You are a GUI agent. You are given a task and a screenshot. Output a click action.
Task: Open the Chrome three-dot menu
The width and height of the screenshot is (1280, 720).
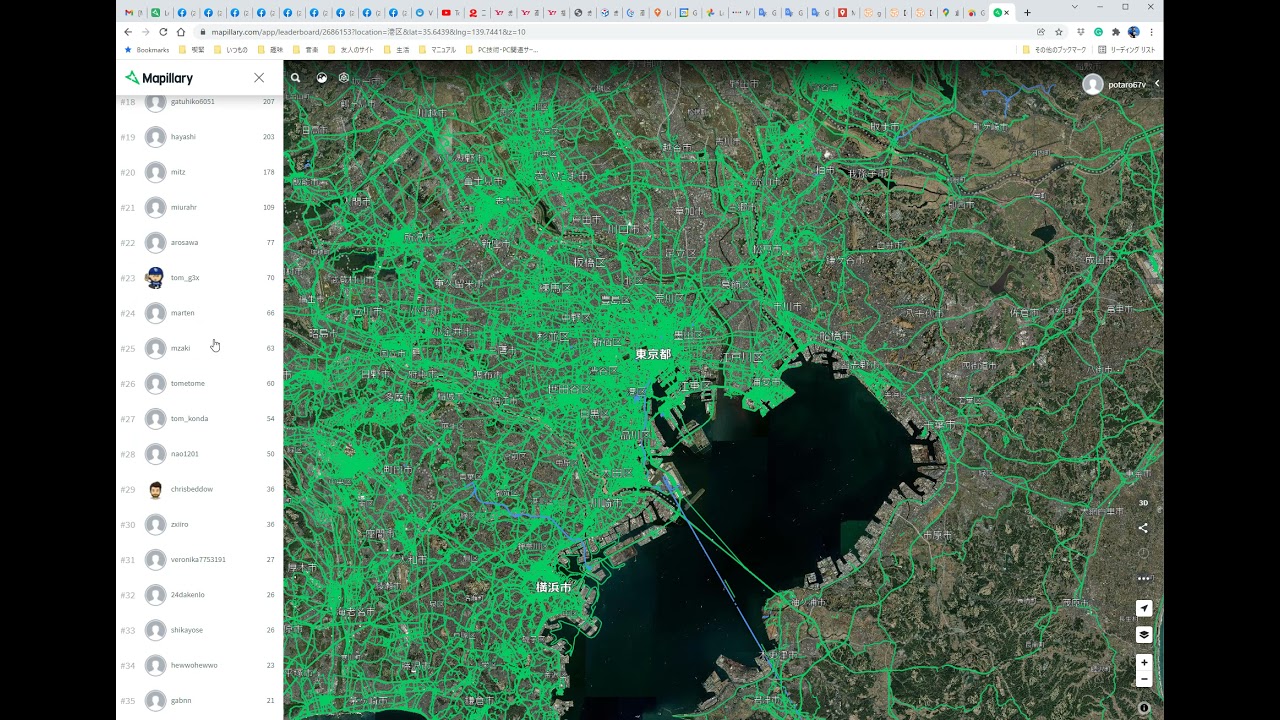[1151, 32]
